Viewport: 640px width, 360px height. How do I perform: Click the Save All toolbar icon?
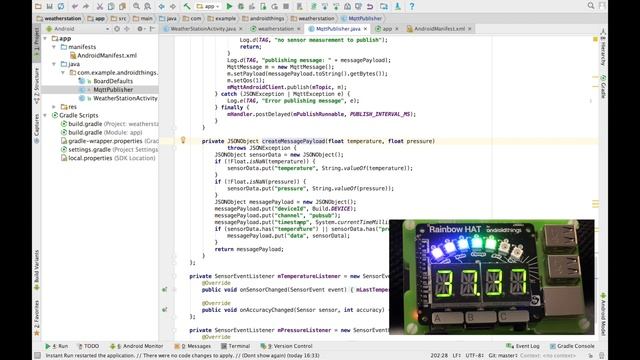click(49, 6)
